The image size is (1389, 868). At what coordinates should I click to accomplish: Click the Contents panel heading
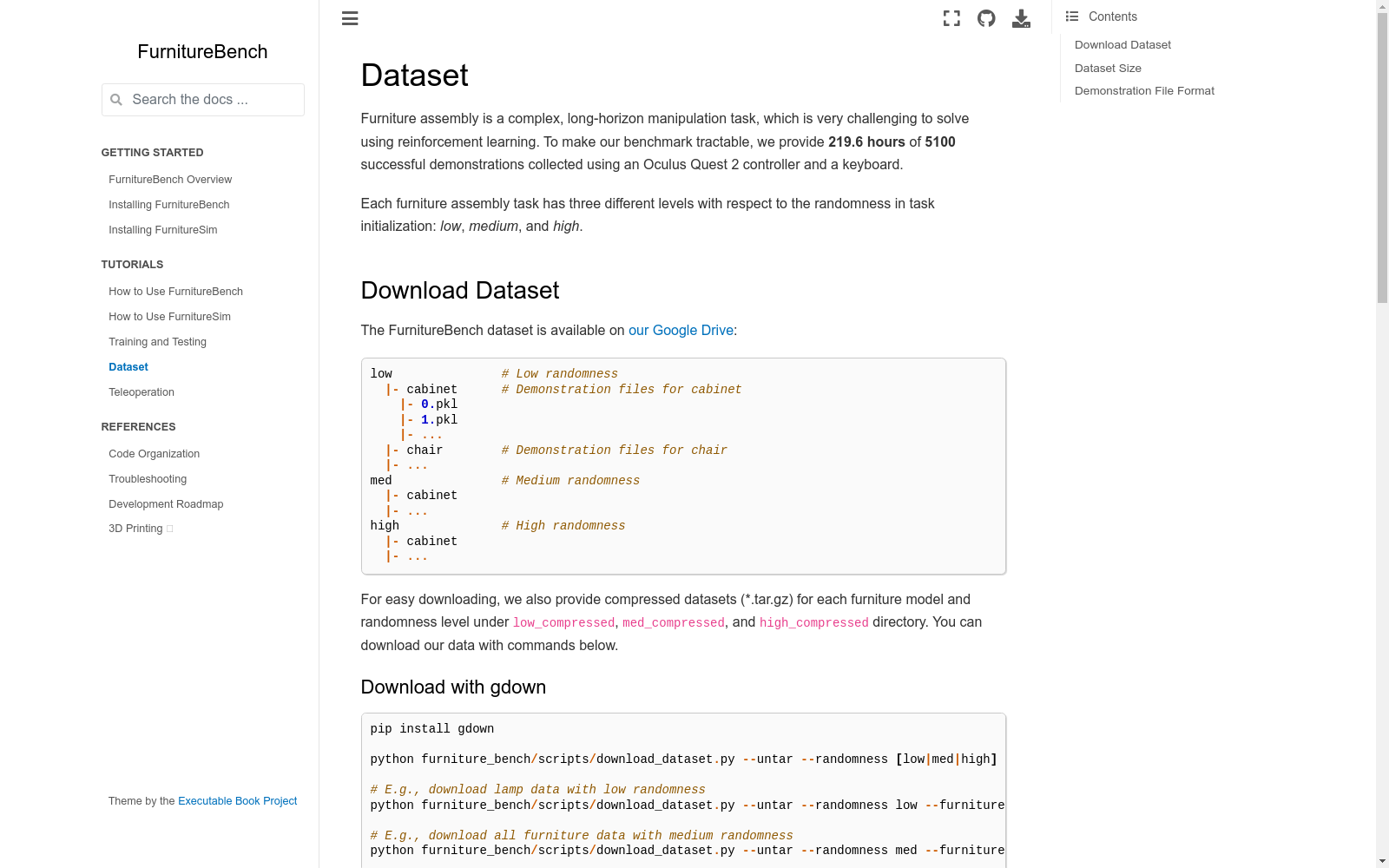(x=1112, y=16)
